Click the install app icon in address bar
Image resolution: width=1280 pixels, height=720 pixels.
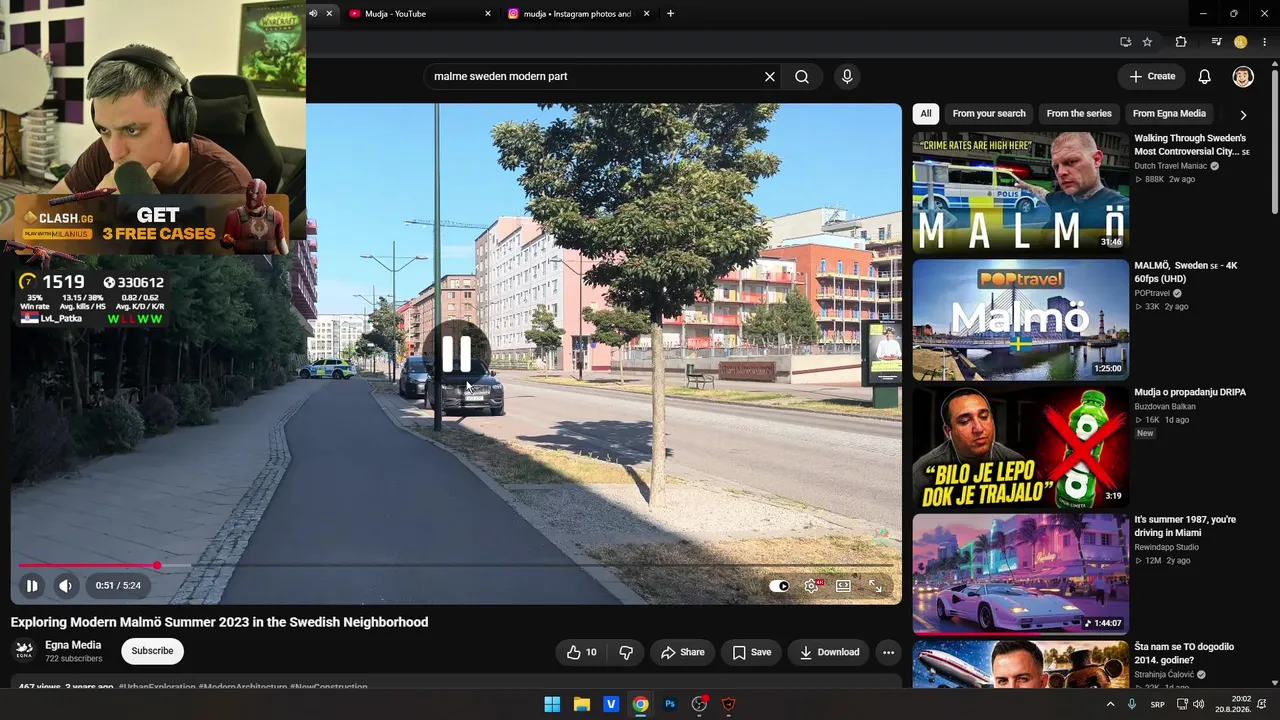coord(1126,42)
